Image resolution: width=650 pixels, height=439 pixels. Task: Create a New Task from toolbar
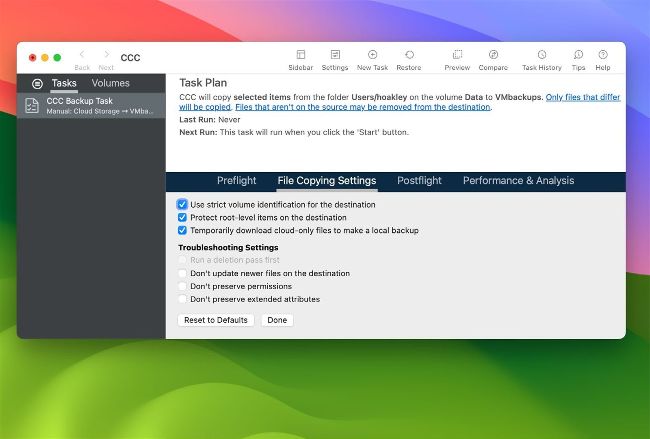(372, 55)
